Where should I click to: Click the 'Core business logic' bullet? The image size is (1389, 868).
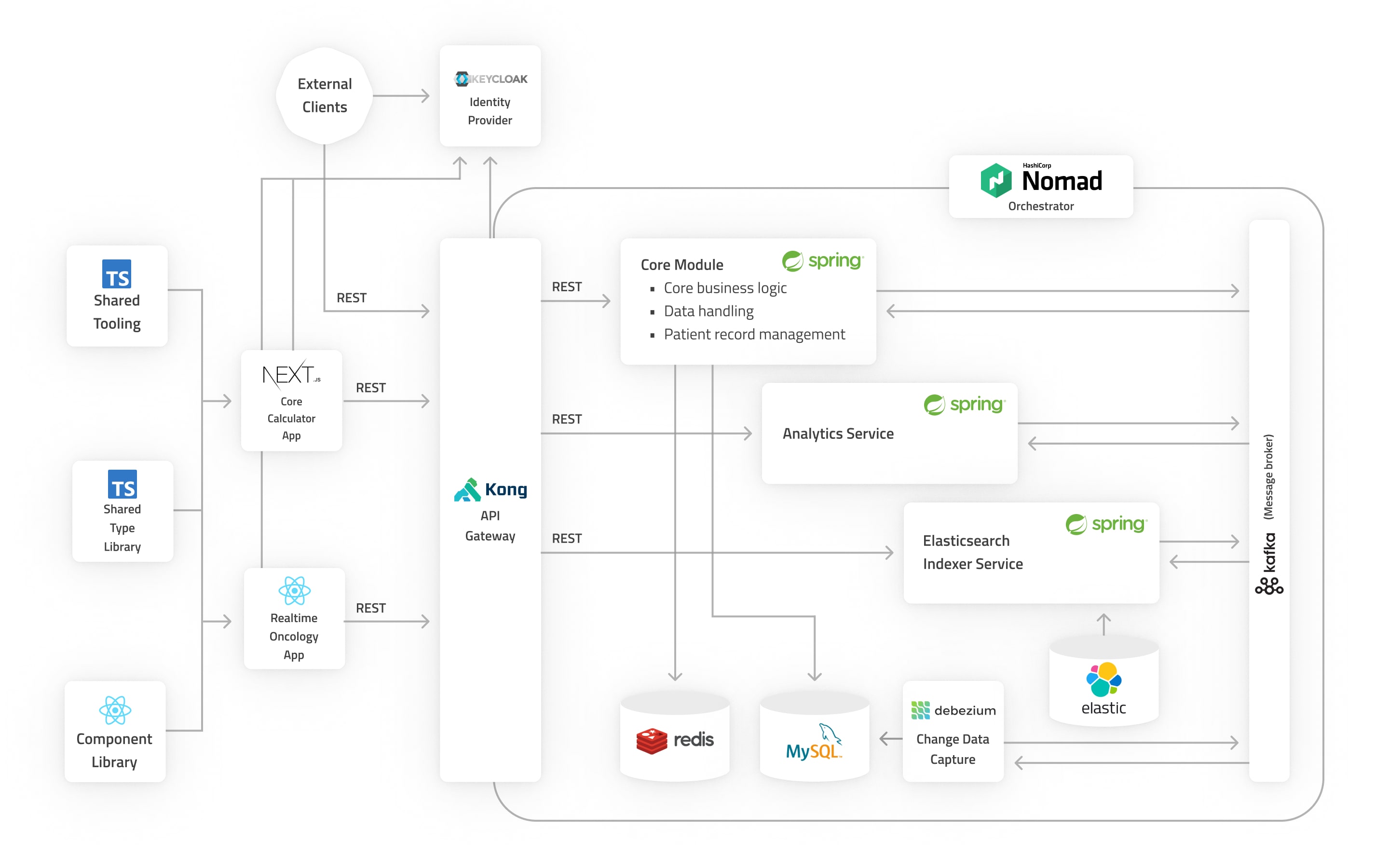click(725, 288)
